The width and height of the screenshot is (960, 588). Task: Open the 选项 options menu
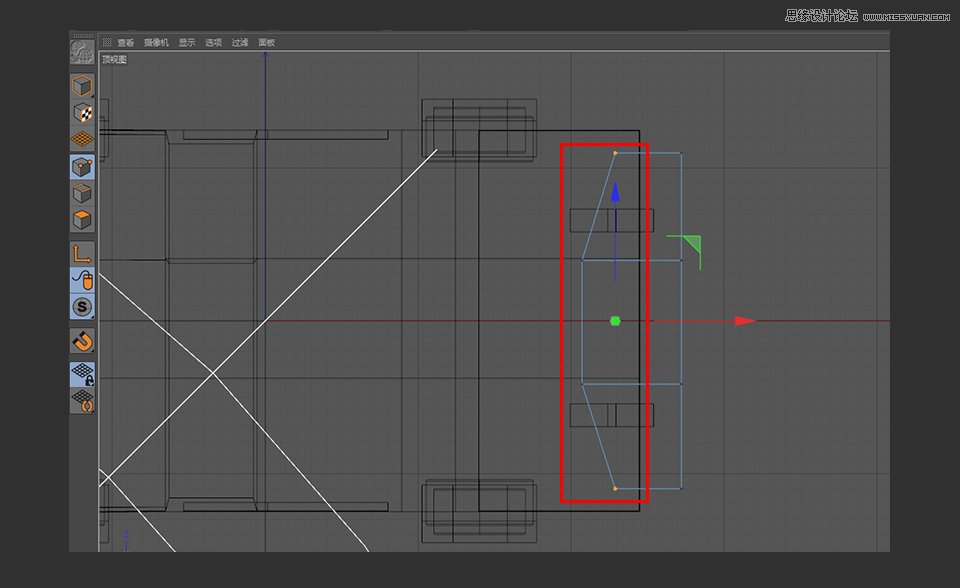[212, 42]
